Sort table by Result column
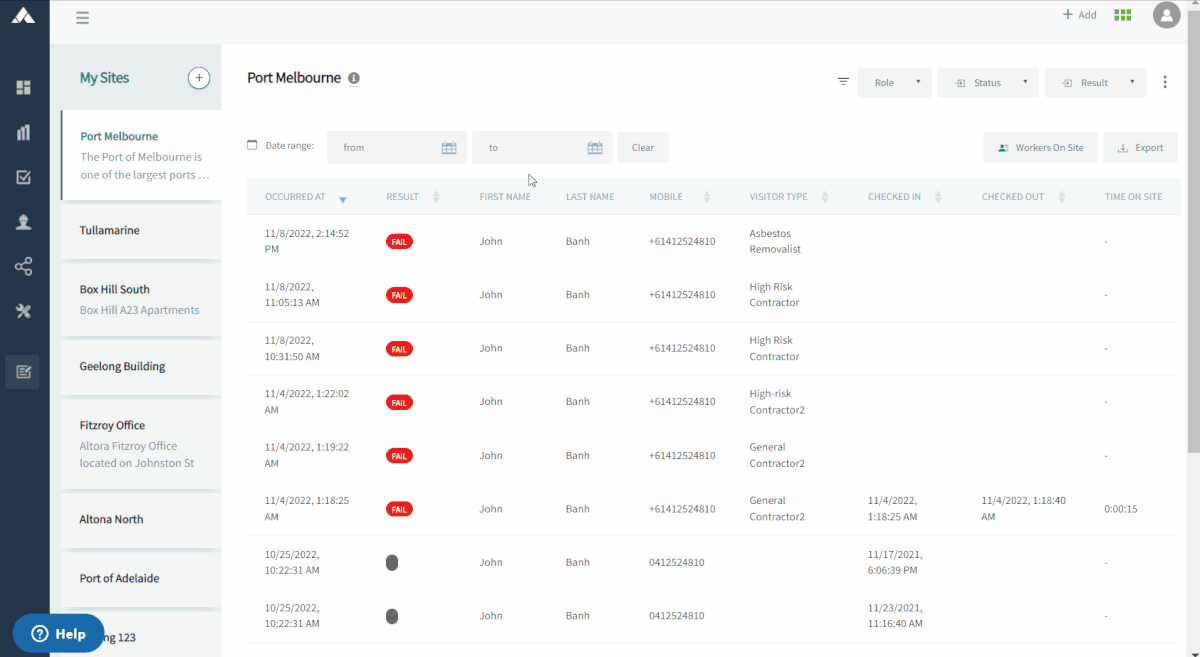The height and width of the screenshot is (657, 1200). pyautogui.click(x=436, y=197)
